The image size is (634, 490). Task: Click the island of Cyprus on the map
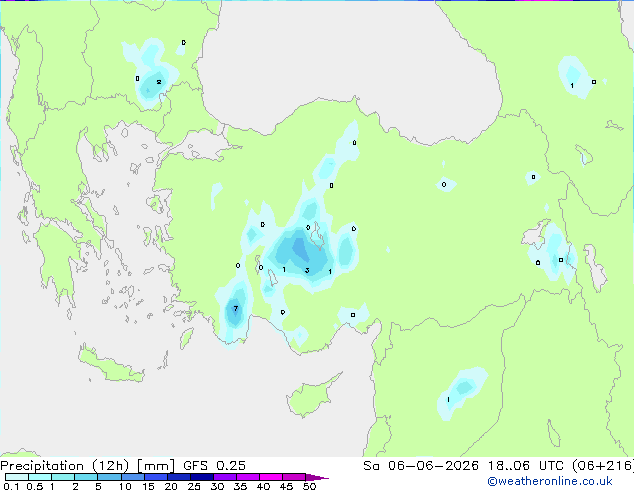coord(311,397)
